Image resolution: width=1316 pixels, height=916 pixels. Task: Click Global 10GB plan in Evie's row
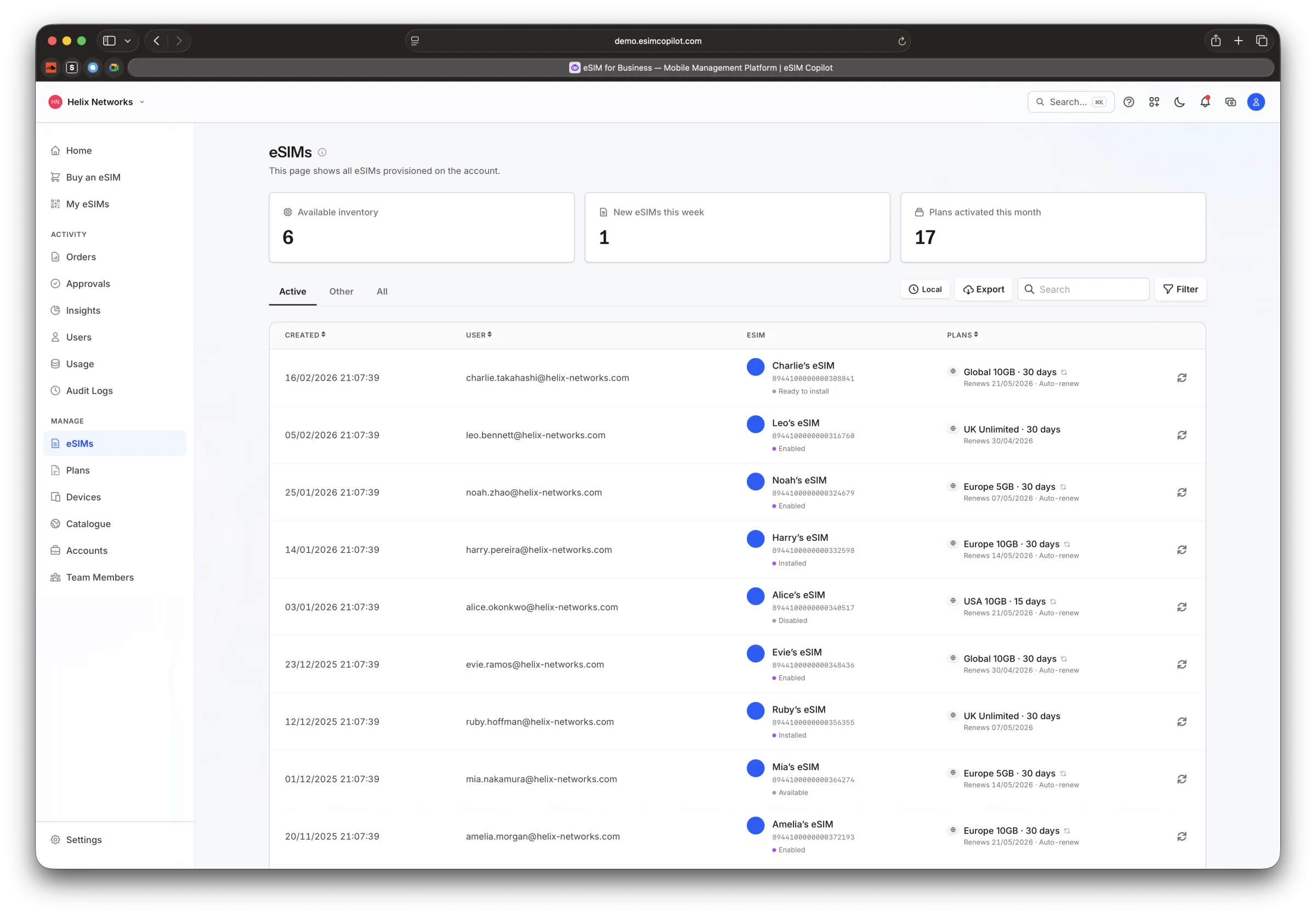pyautogui.click(x=1009, y=659)
